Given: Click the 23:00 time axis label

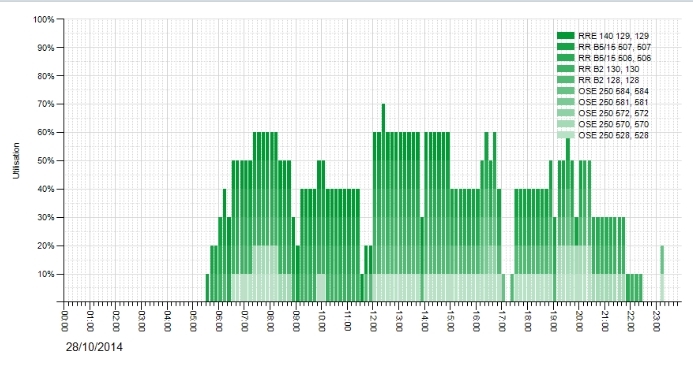Looking at the screenshot, I should [x=656, y=320].
